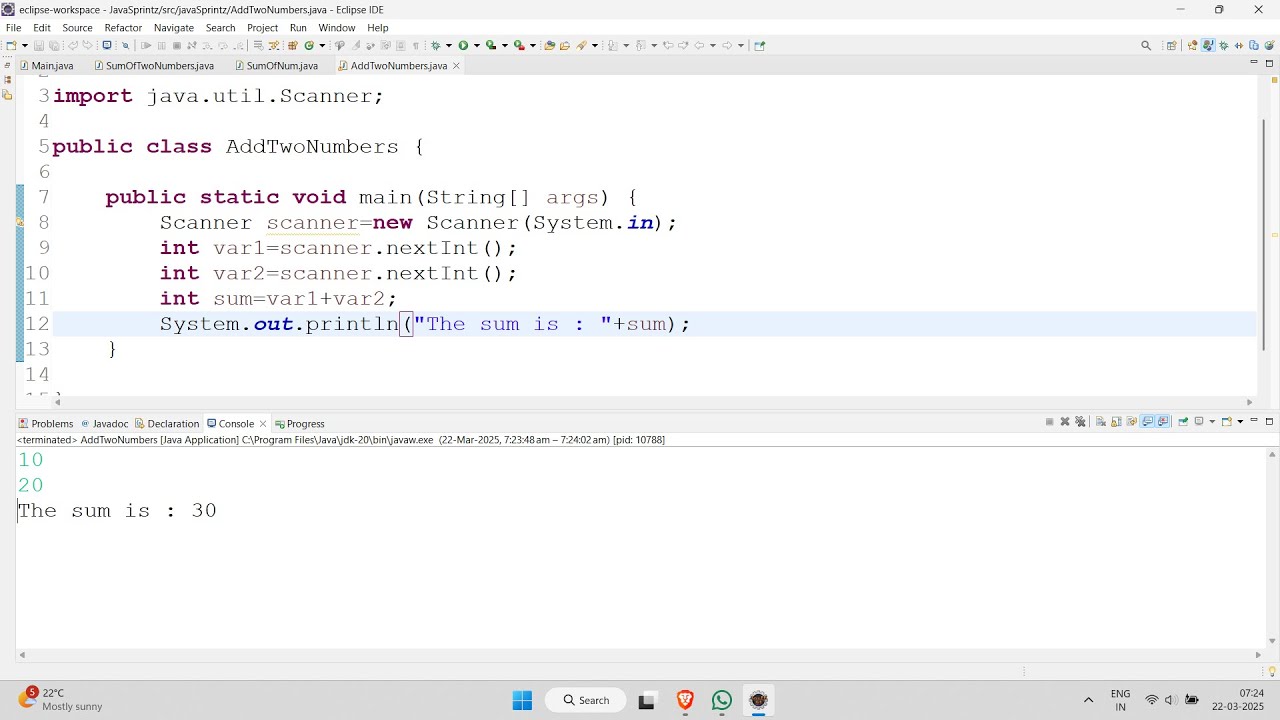The image size is (1280, 720).
Task: Click the Back navigation arrow dropdown
Action: click(x=713, y=45)
